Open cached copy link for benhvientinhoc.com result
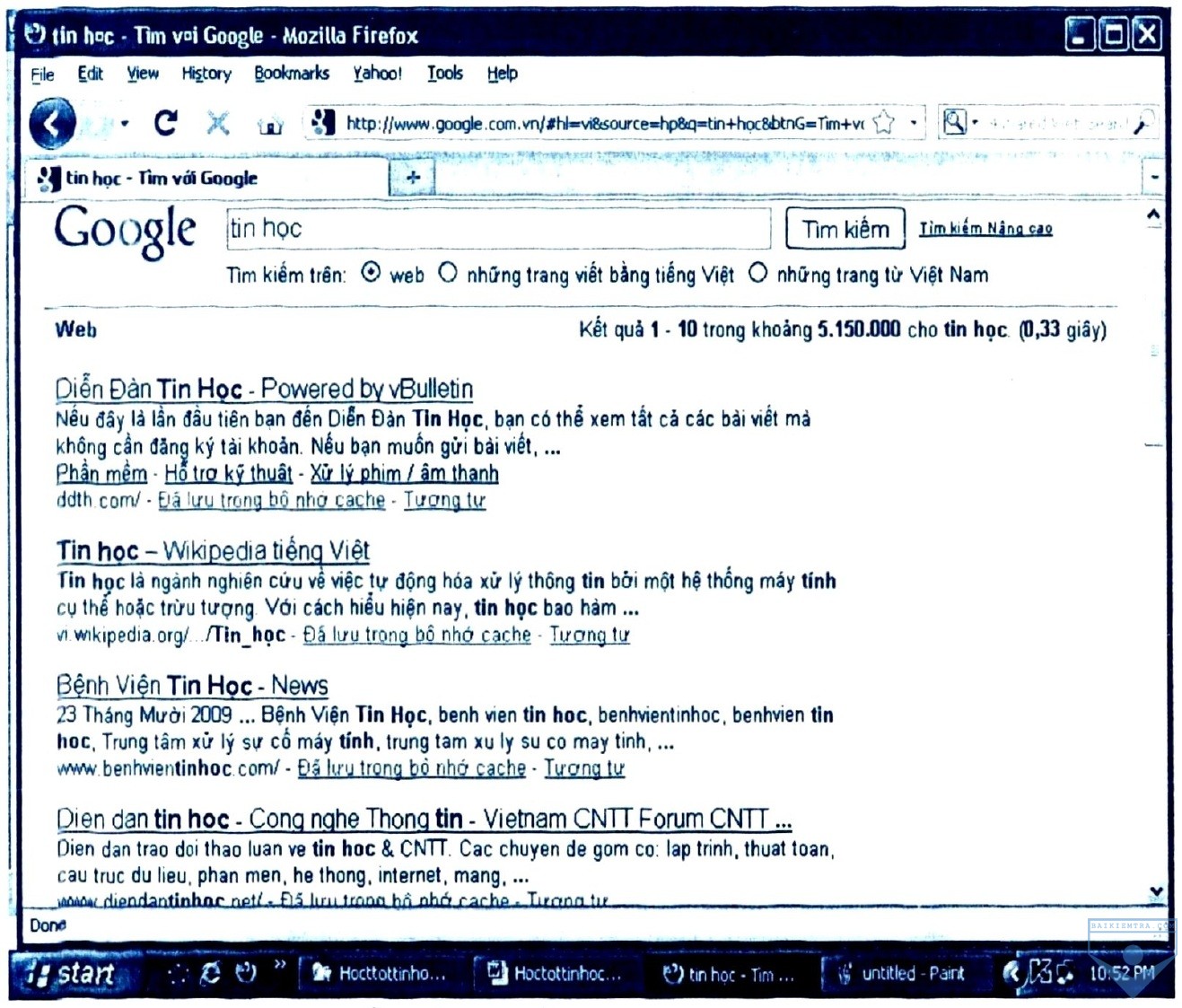The image size is (1182, 1008). click(412, 768)
